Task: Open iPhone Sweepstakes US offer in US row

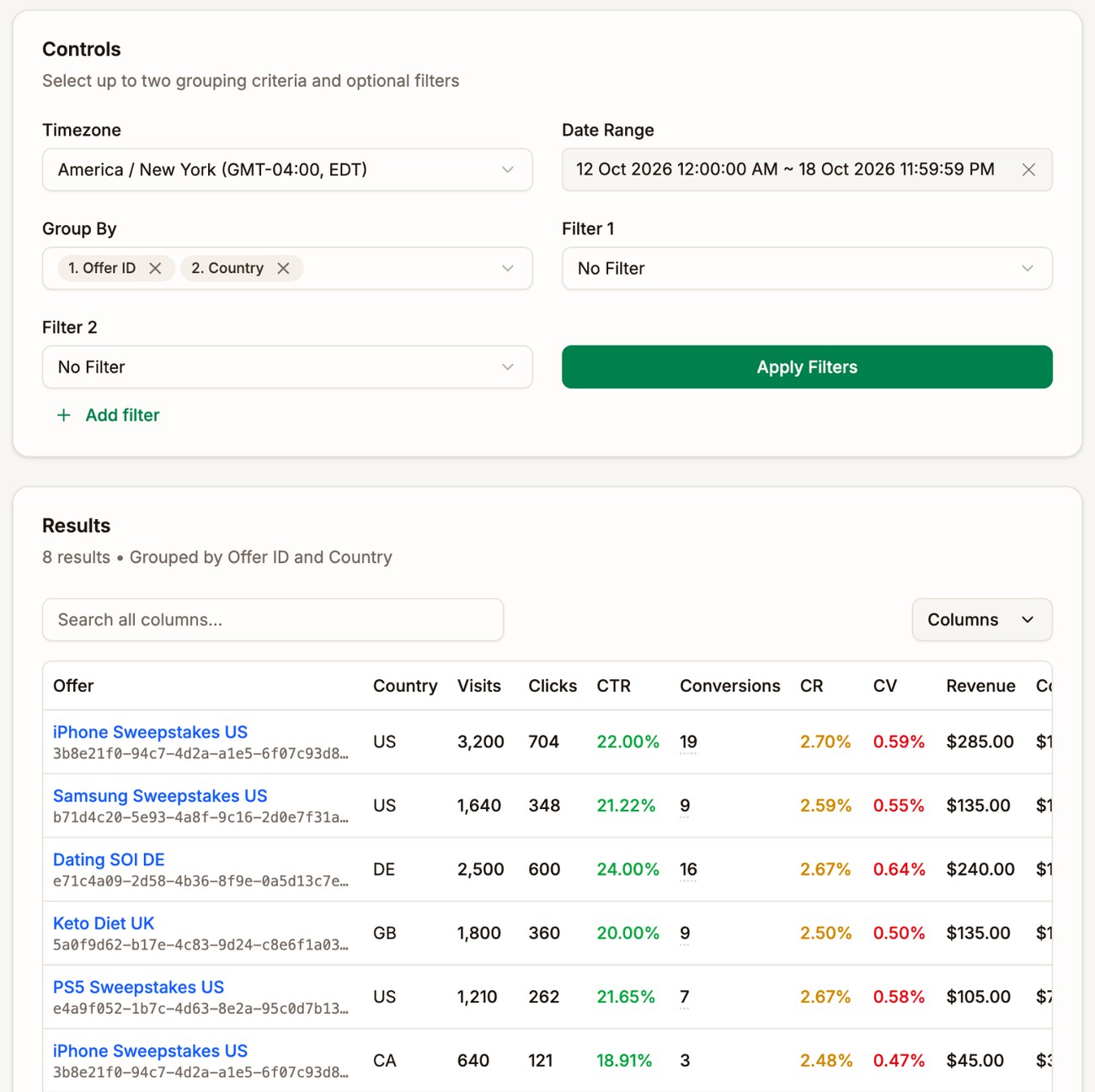Action: coord(150,732)
